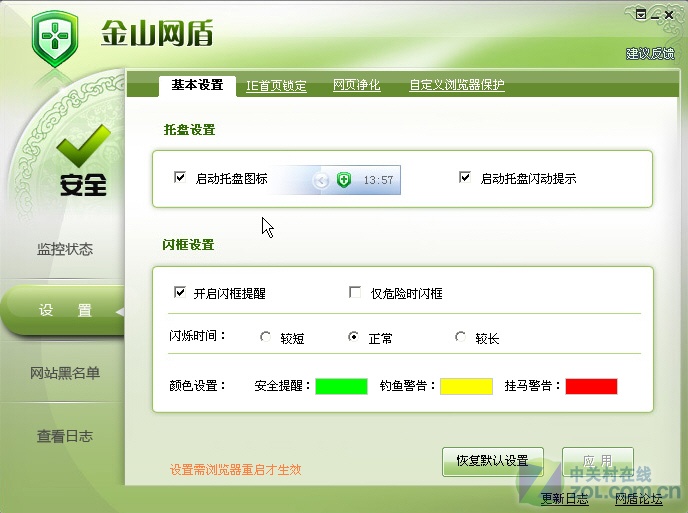Change the red 挂马警告 color swatch
Viewport: 688px width, 513px height.
point(591,386)
